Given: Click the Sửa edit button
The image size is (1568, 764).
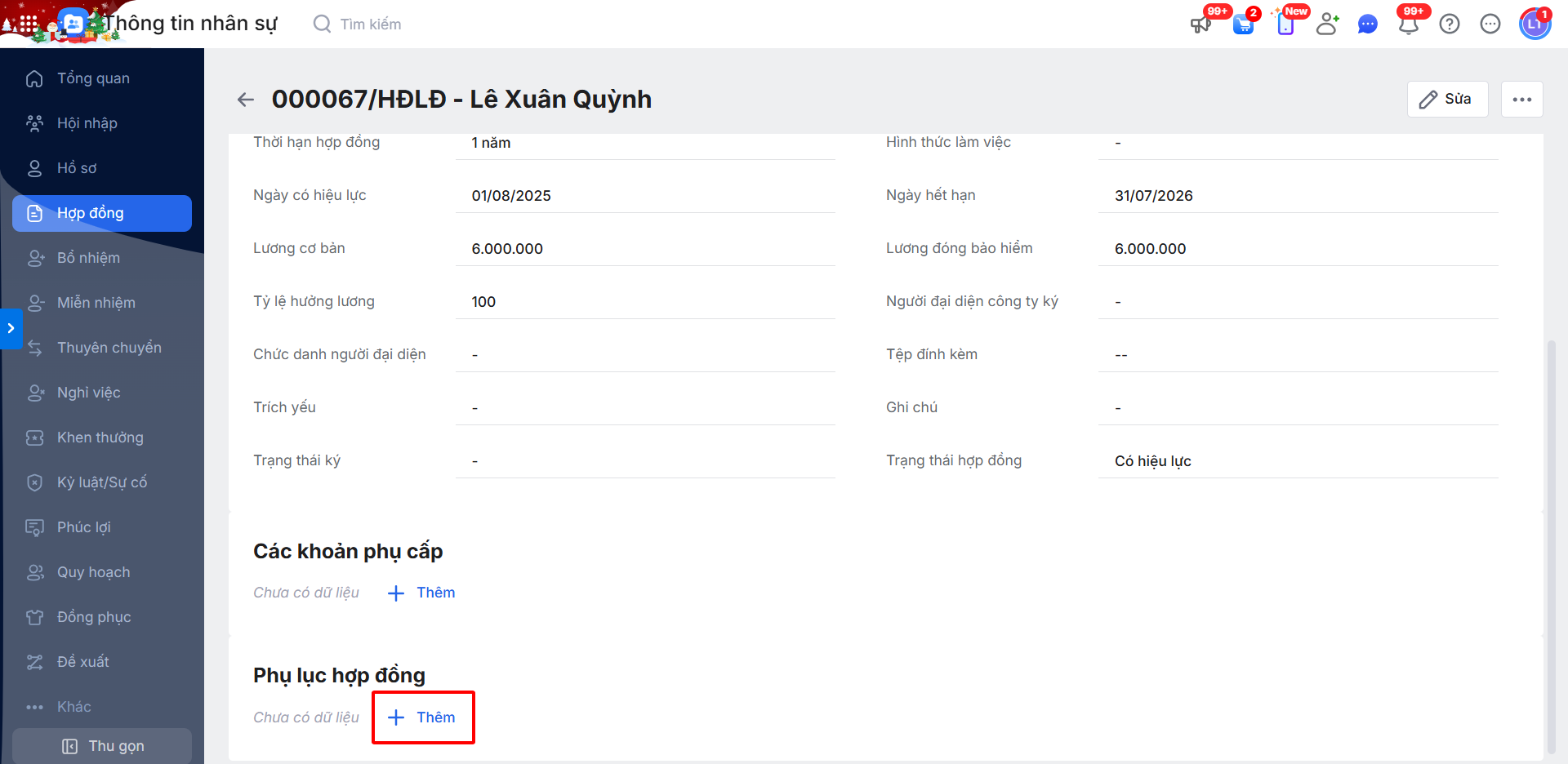Looking at the screenshot, I should coord(1447,100).
